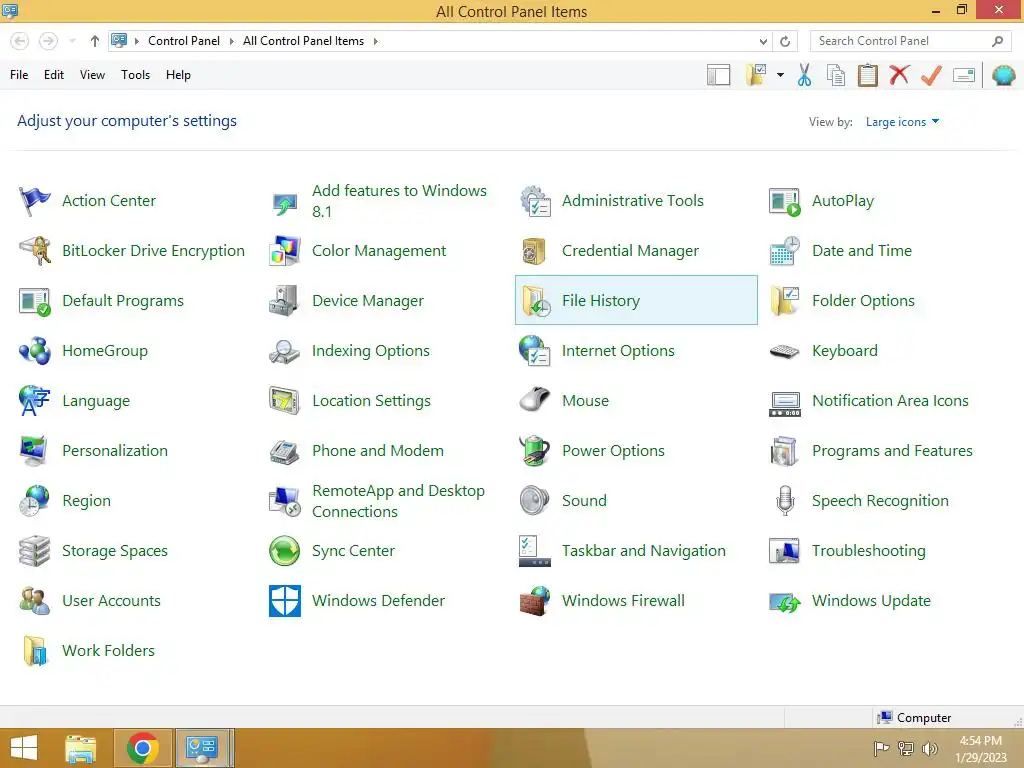Open the Speech Recognition microphone icon
This screenshot has height=768, width=1024.
click(784, 501)
